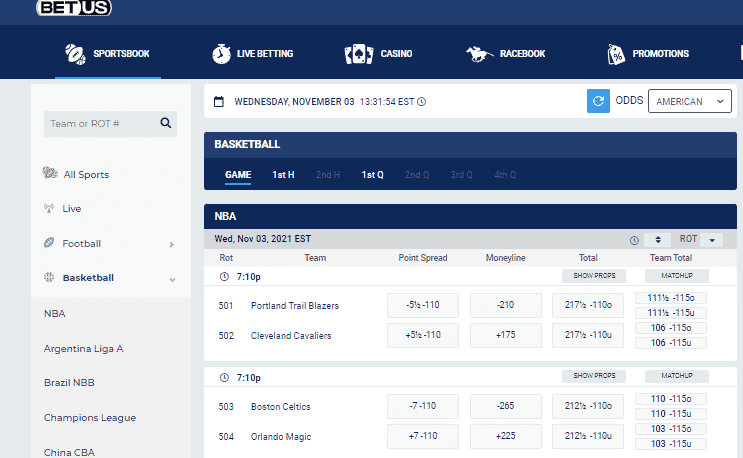
Task: Open the odds format AMERICAN dropdown
Action: point(689,101)
